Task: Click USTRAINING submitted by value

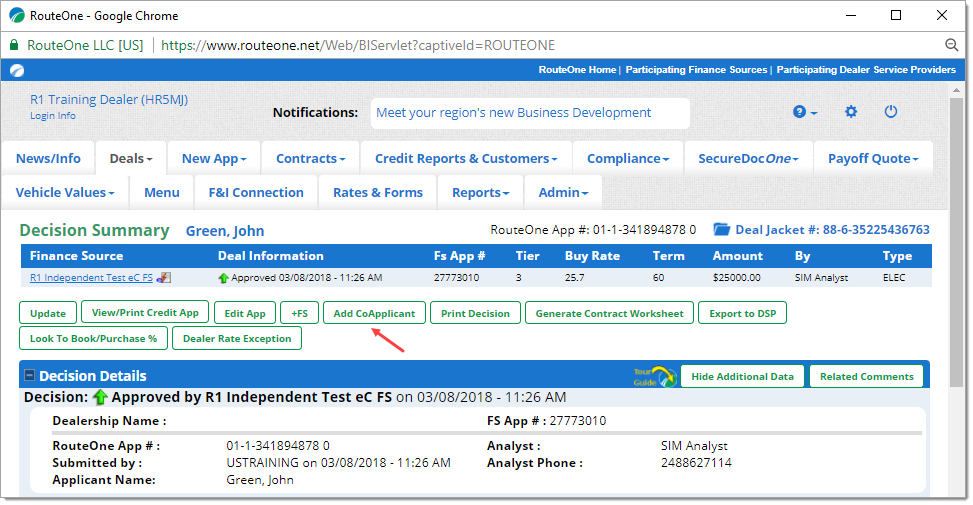Action: (x=338, y=463)
